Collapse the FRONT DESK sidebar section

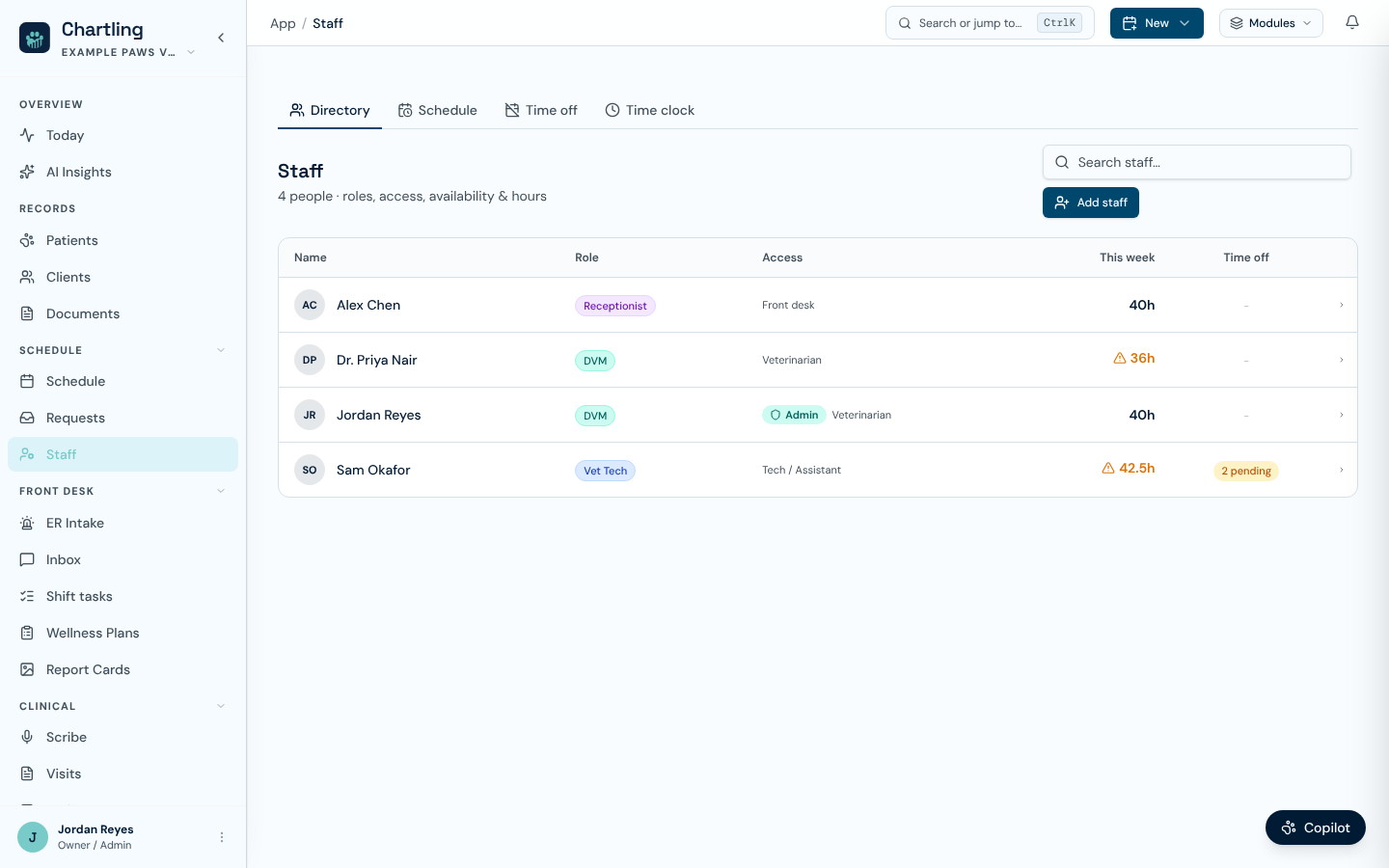221,491
